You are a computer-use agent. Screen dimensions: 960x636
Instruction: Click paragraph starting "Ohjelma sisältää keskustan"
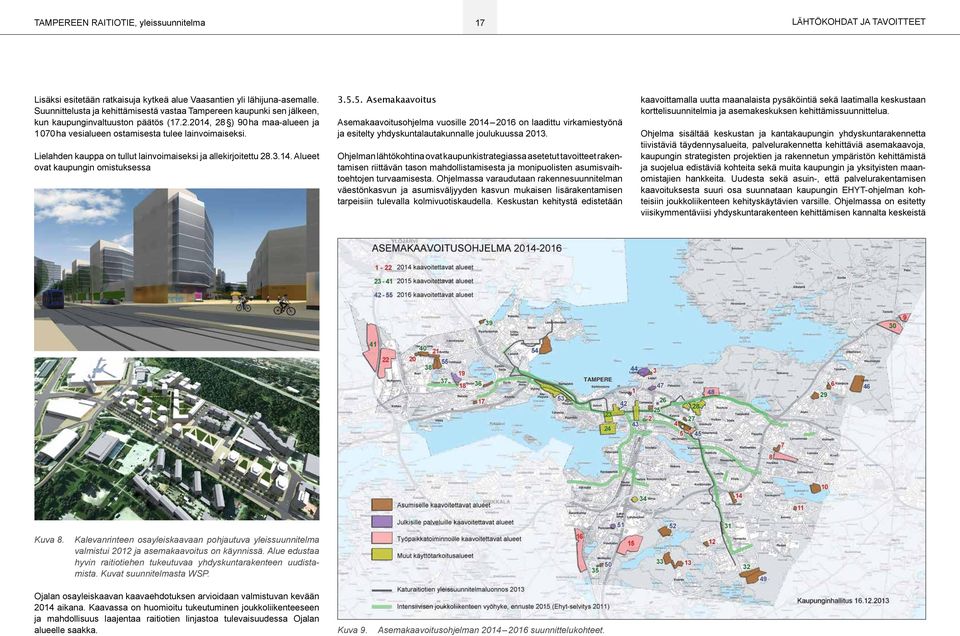783,173
